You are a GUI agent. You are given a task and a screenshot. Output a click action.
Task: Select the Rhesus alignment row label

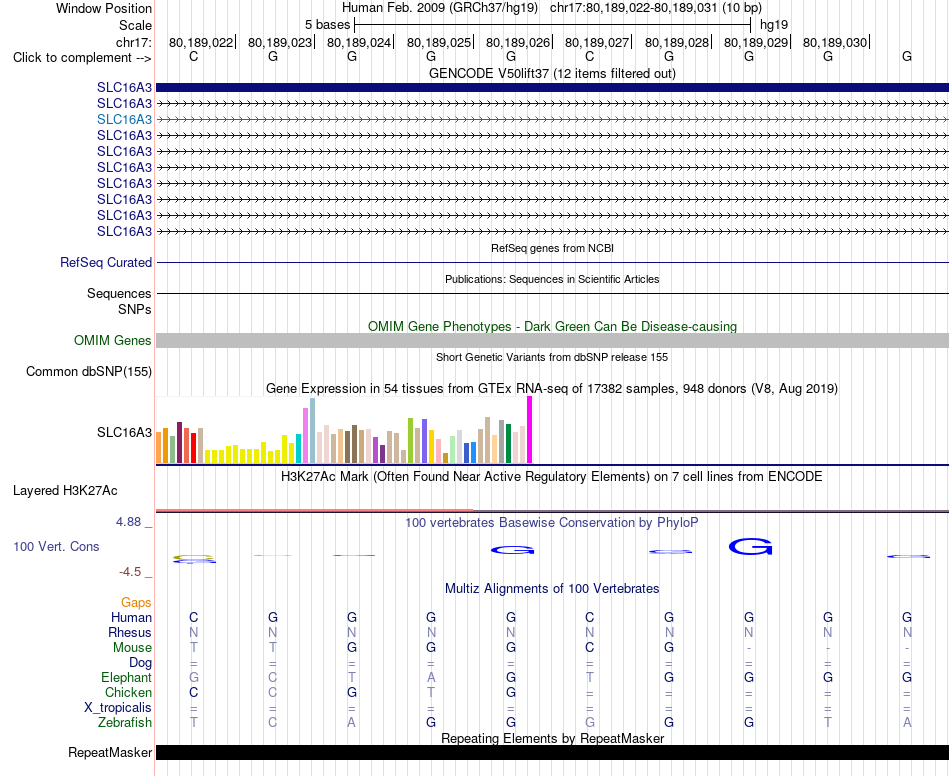130,632
